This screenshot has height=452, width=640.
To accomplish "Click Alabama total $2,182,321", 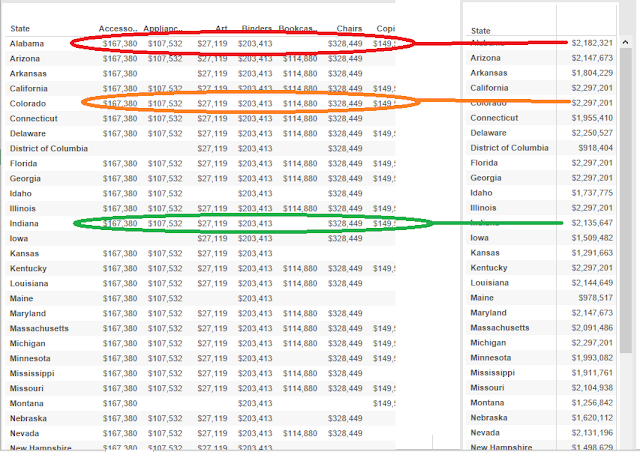I will [x=592, y=43].
